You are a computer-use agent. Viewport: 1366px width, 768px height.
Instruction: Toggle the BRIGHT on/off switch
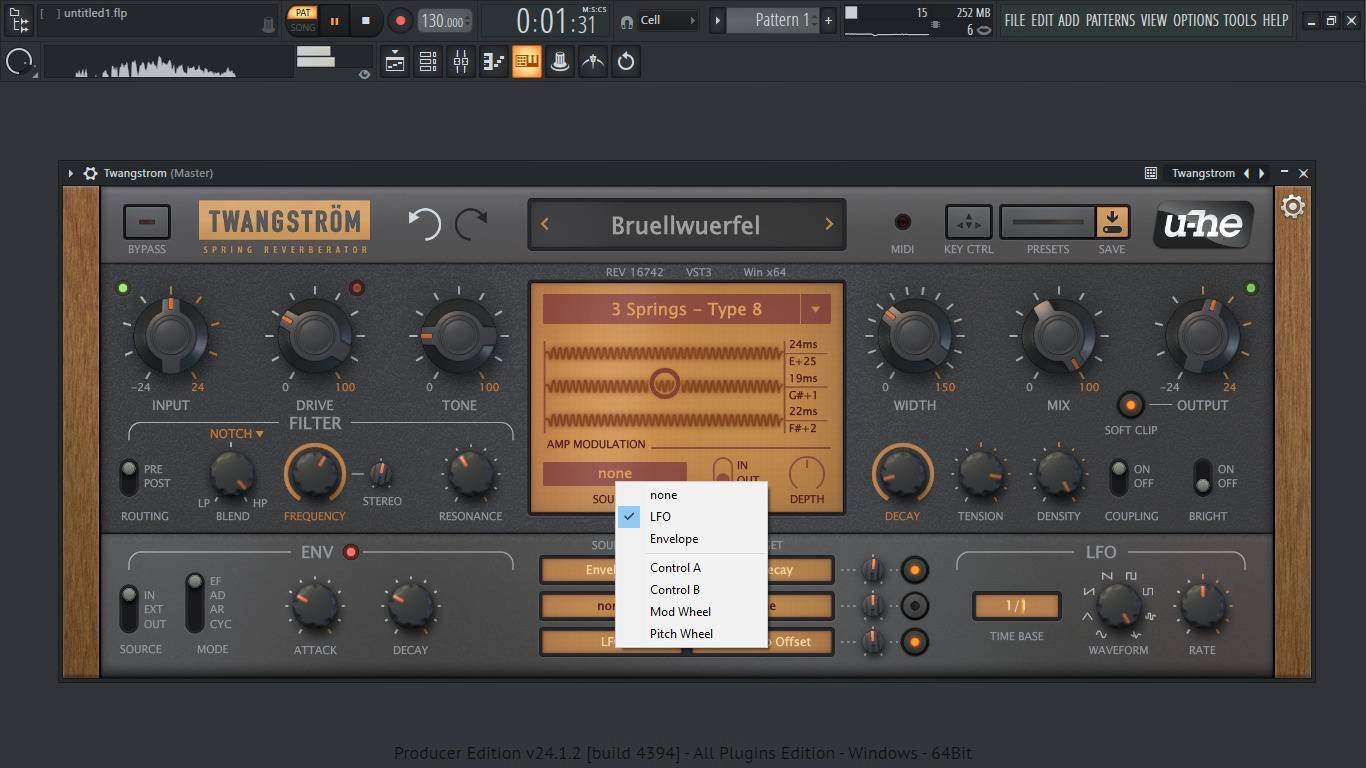(x=1202, y=477)
